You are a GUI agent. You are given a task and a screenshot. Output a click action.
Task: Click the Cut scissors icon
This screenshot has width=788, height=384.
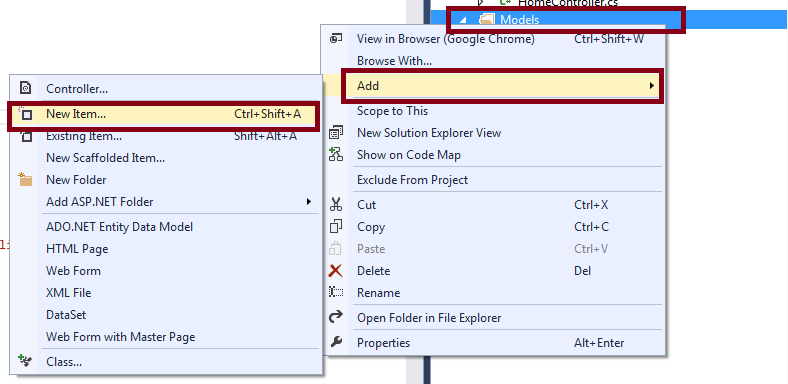click(x=336, y=205)
